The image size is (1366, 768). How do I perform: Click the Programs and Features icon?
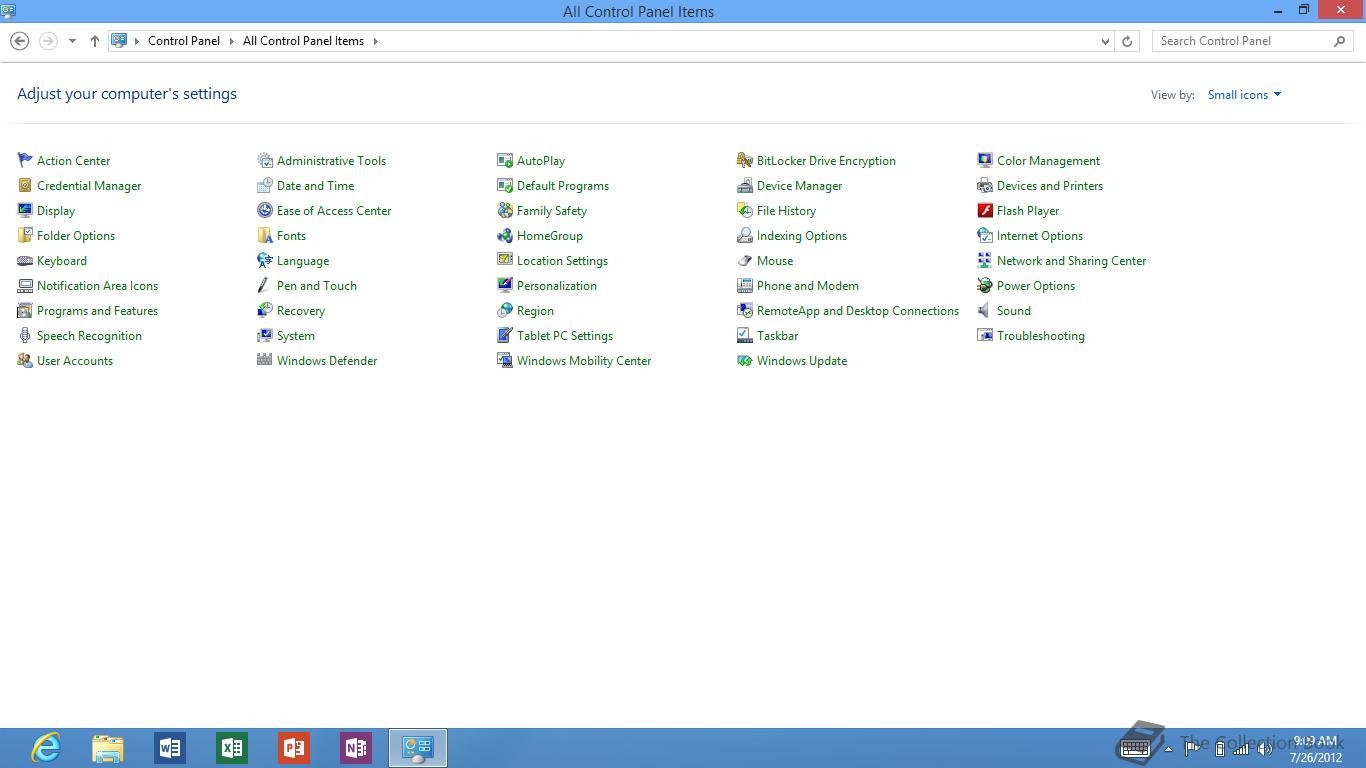(x=25, y=310)
